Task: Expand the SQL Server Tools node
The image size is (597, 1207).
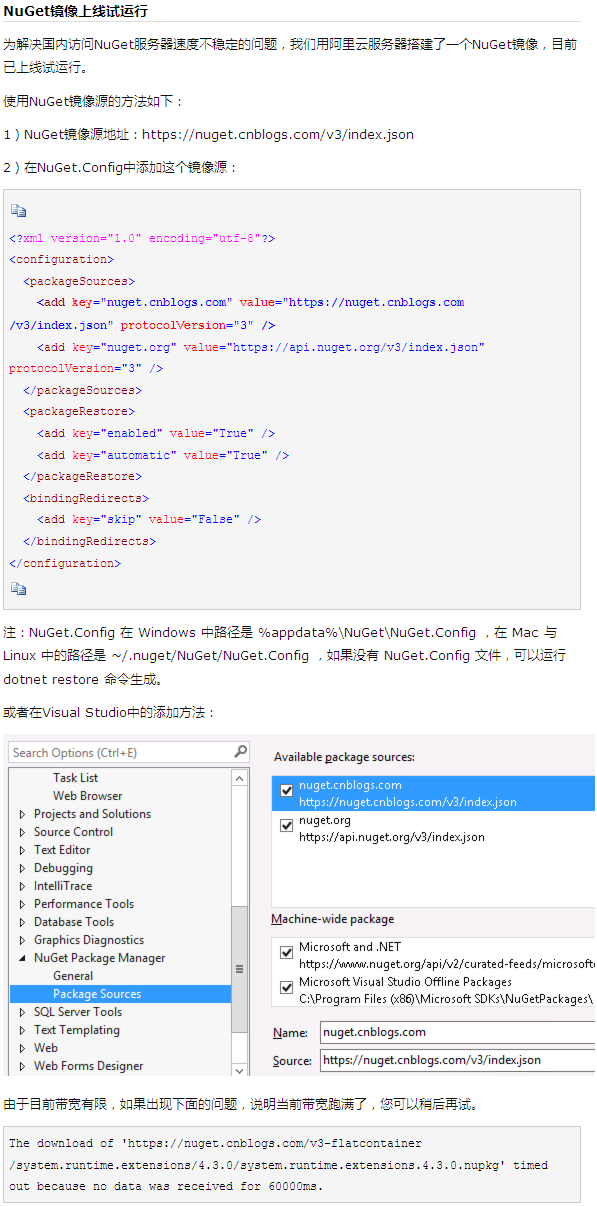Action: tap(23, 1012)
